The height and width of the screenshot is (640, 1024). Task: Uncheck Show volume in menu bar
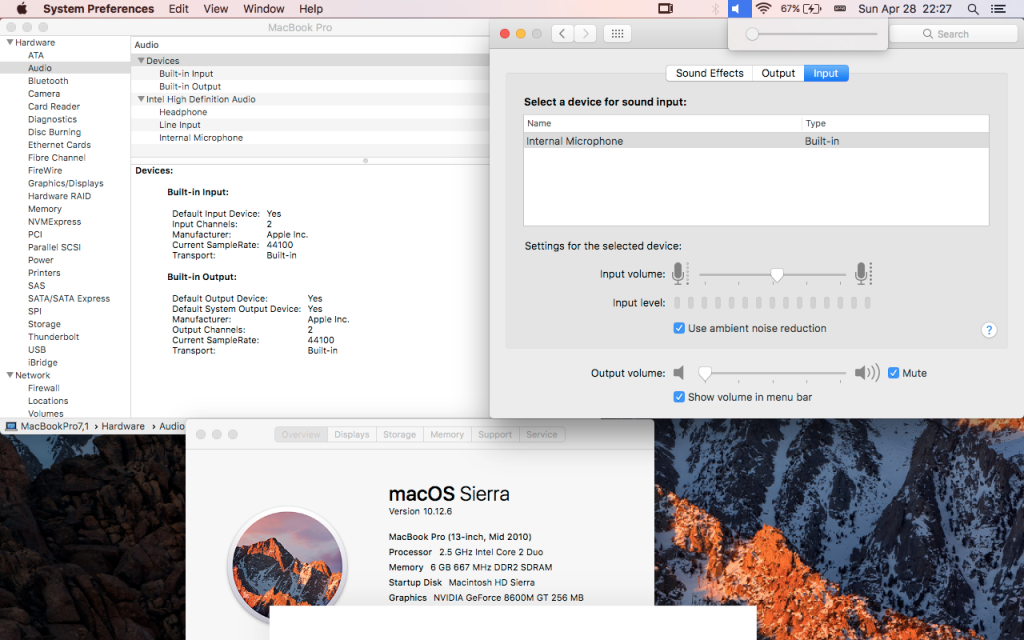[x=680, y=396]
